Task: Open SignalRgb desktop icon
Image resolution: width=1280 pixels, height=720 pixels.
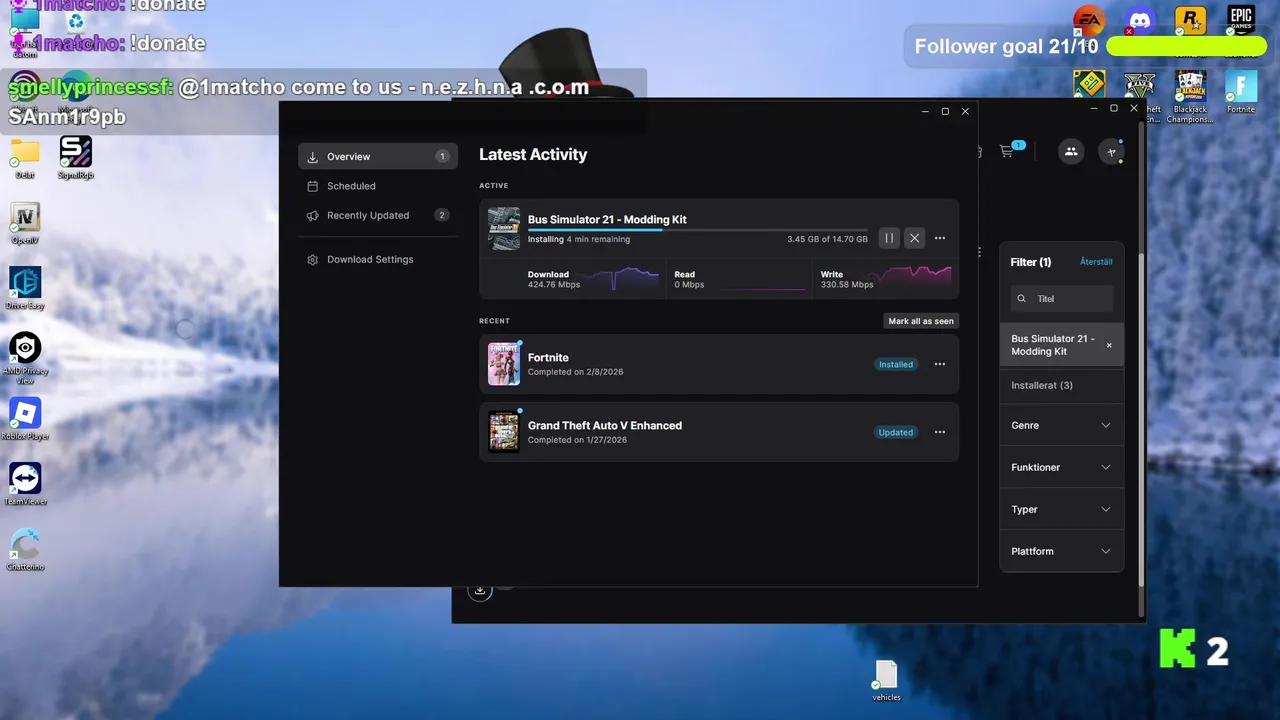Action: click(x=76, y=158)
